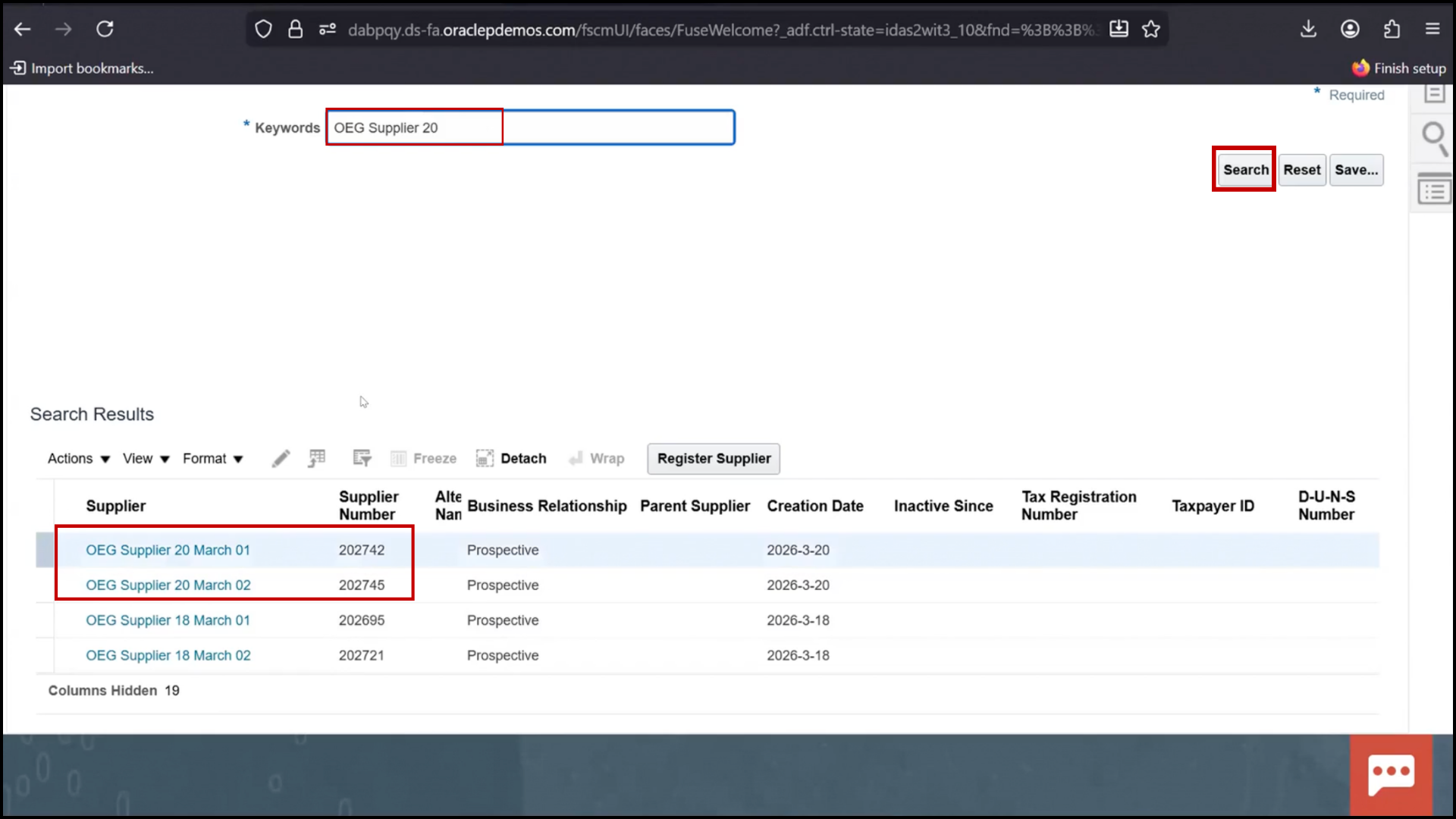The width and height of the screenshot is (1456, 819).
Task: Open the Firefox account icon
Action: tap(1350, 30)
